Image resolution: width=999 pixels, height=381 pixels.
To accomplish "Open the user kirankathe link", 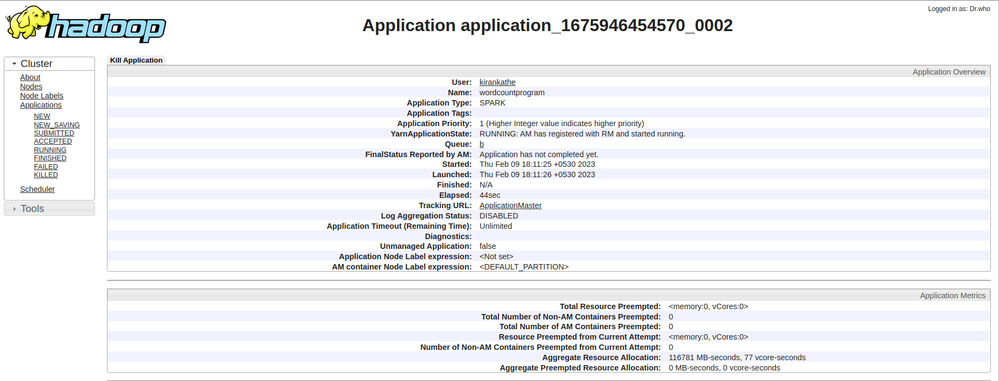I will click(498, 82).
